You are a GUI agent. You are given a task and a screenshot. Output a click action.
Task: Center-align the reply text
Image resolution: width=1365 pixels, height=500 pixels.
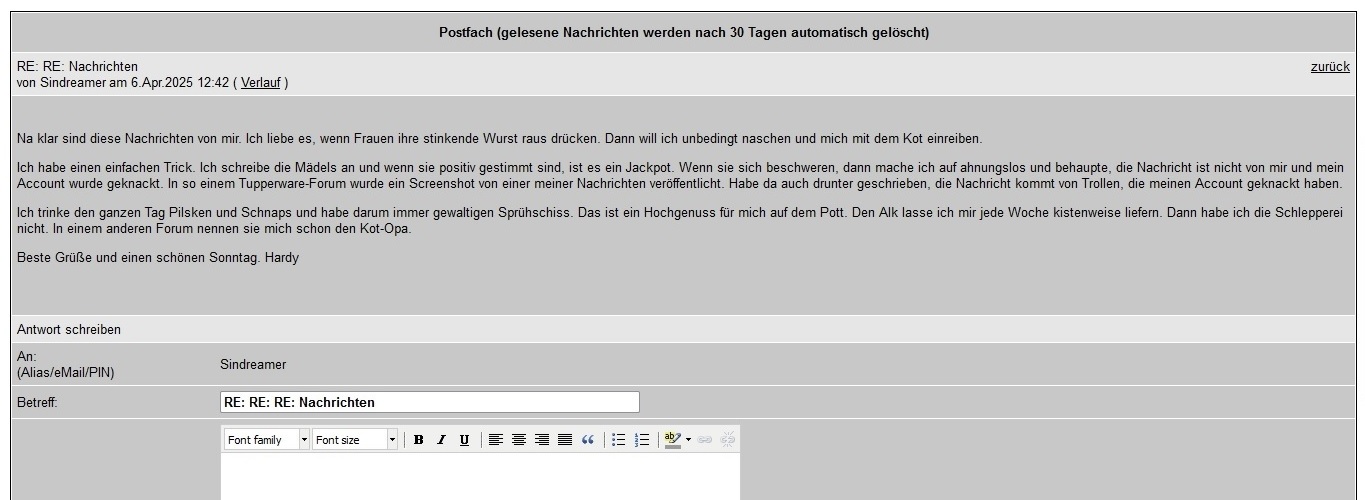[519, 440]
